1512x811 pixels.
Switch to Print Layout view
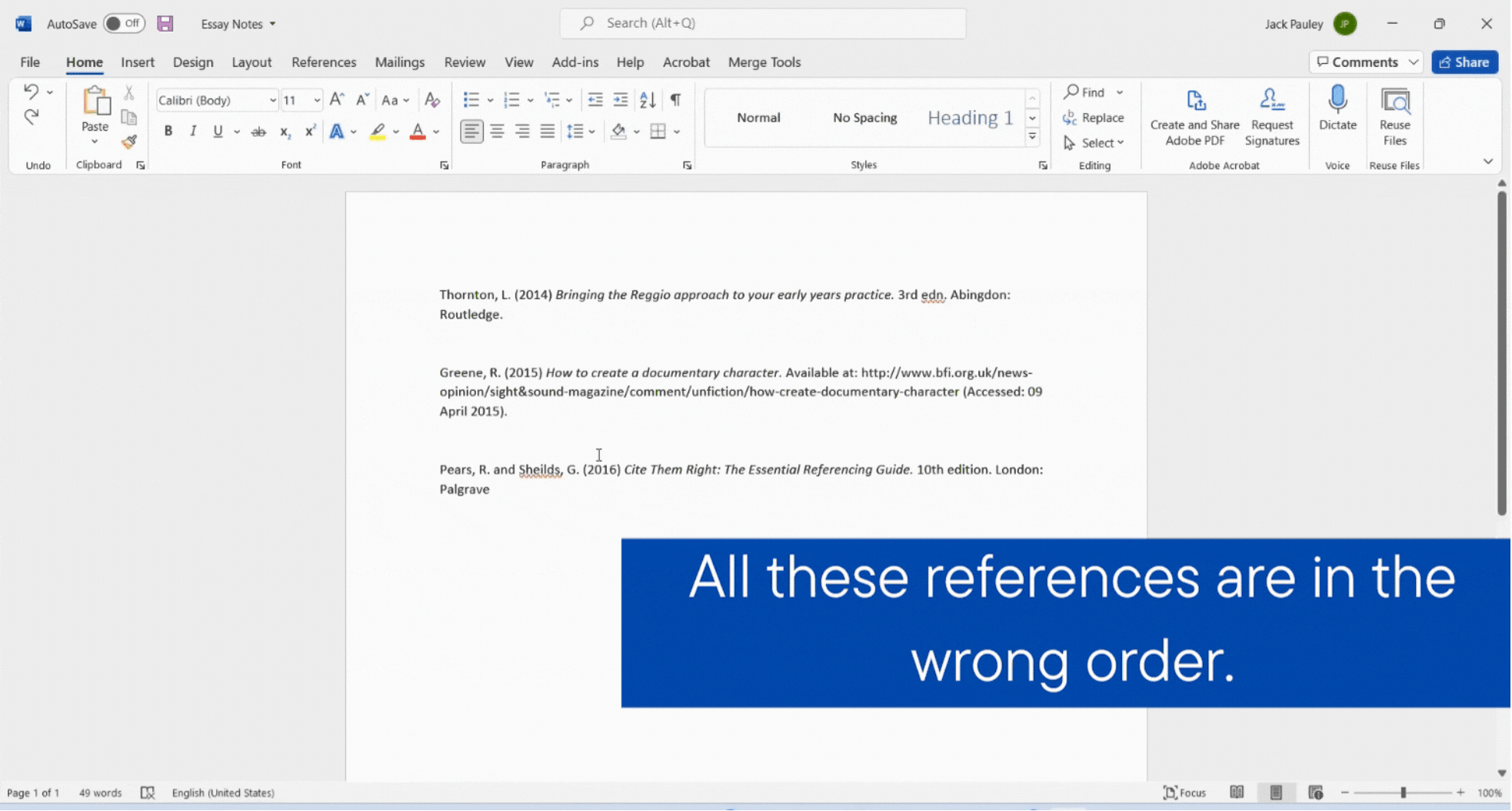pyautogui.click(x=1276, y=793)
